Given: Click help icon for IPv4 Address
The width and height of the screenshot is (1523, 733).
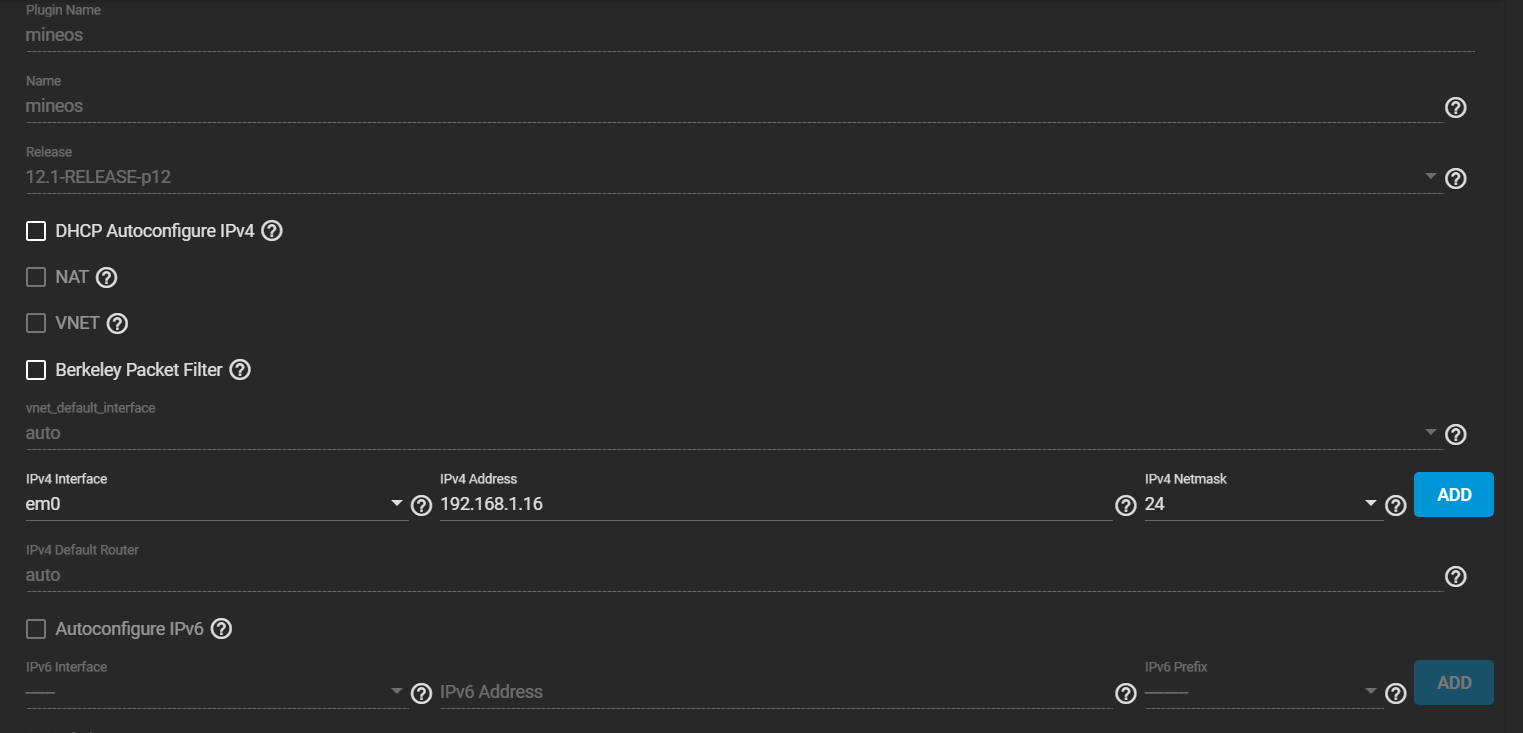Looking at the screenshot, I should tap(1126, 505).
